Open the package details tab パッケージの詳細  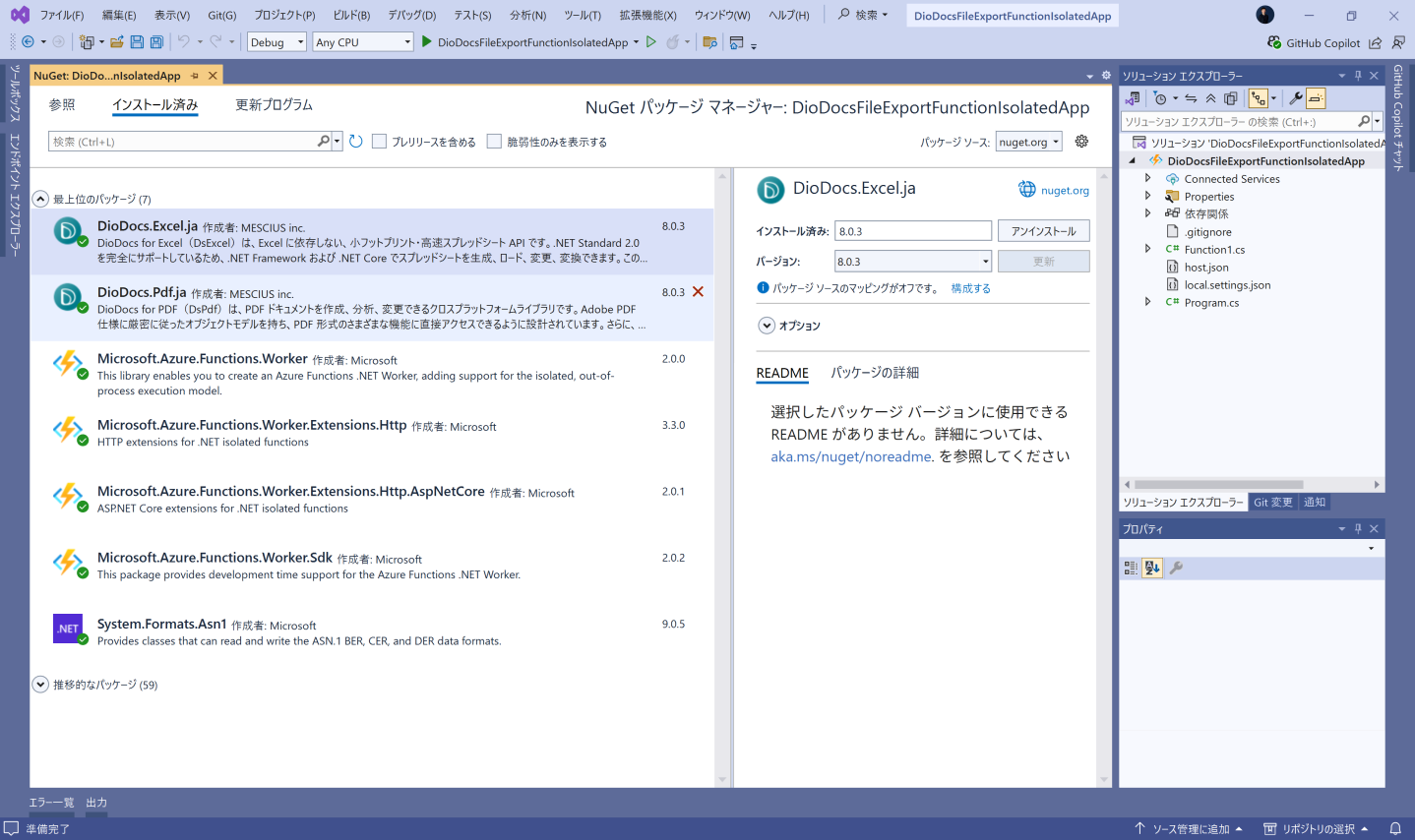pyautogui.click(x=875, y=373)
